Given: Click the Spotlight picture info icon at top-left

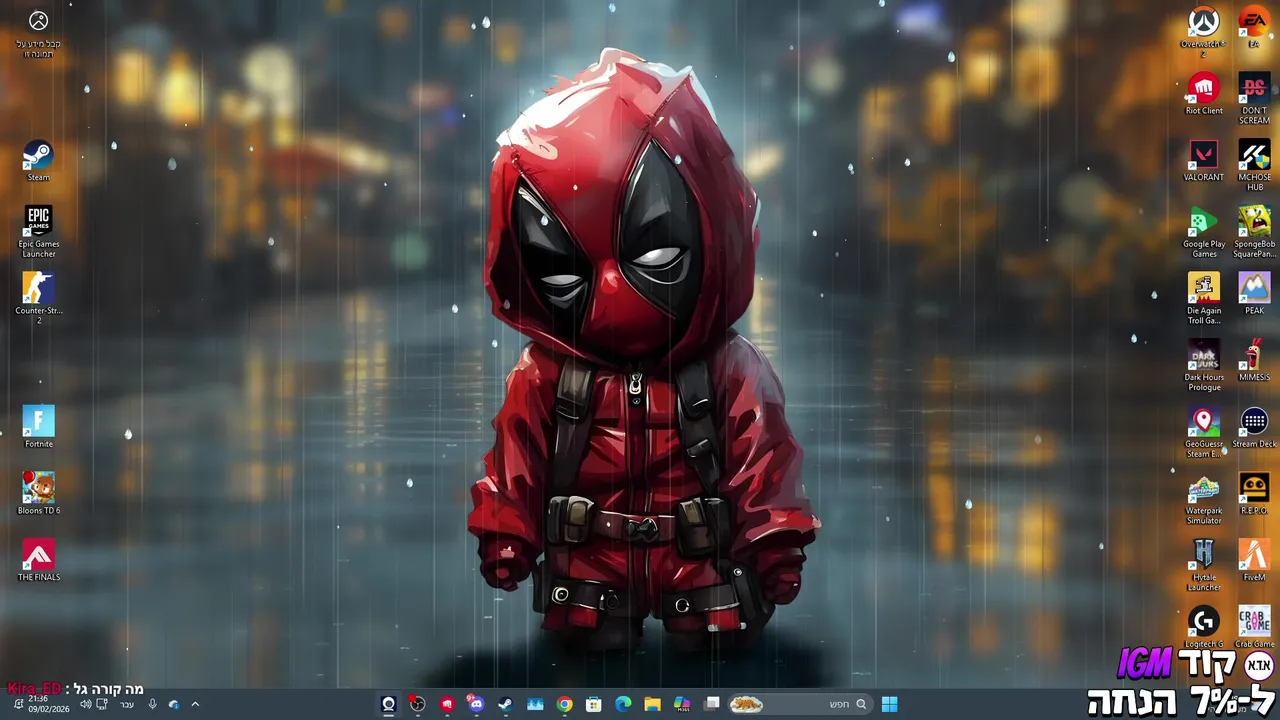Looking at the screenshot, I should (x=38, y=33).
